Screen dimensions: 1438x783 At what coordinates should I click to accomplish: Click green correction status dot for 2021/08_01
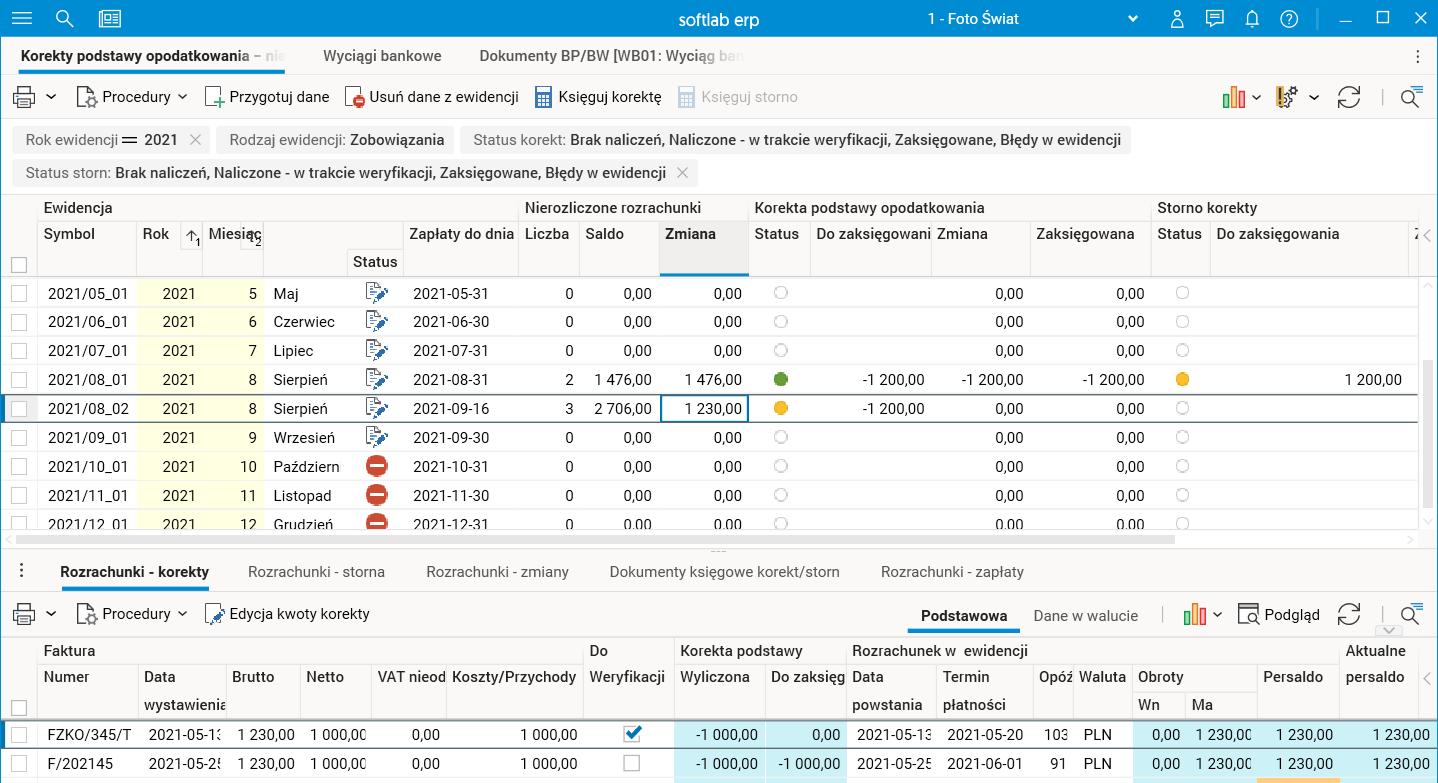[x=781, y=380]
